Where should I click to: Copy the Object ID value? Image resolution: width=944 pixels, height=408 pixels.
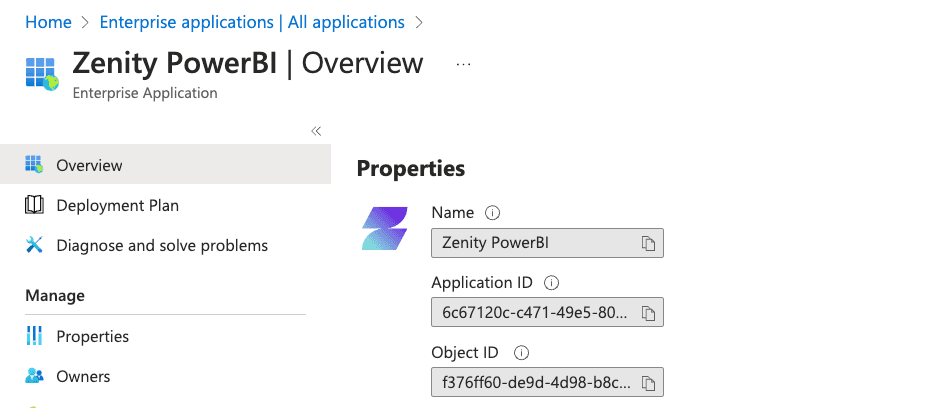648,383
